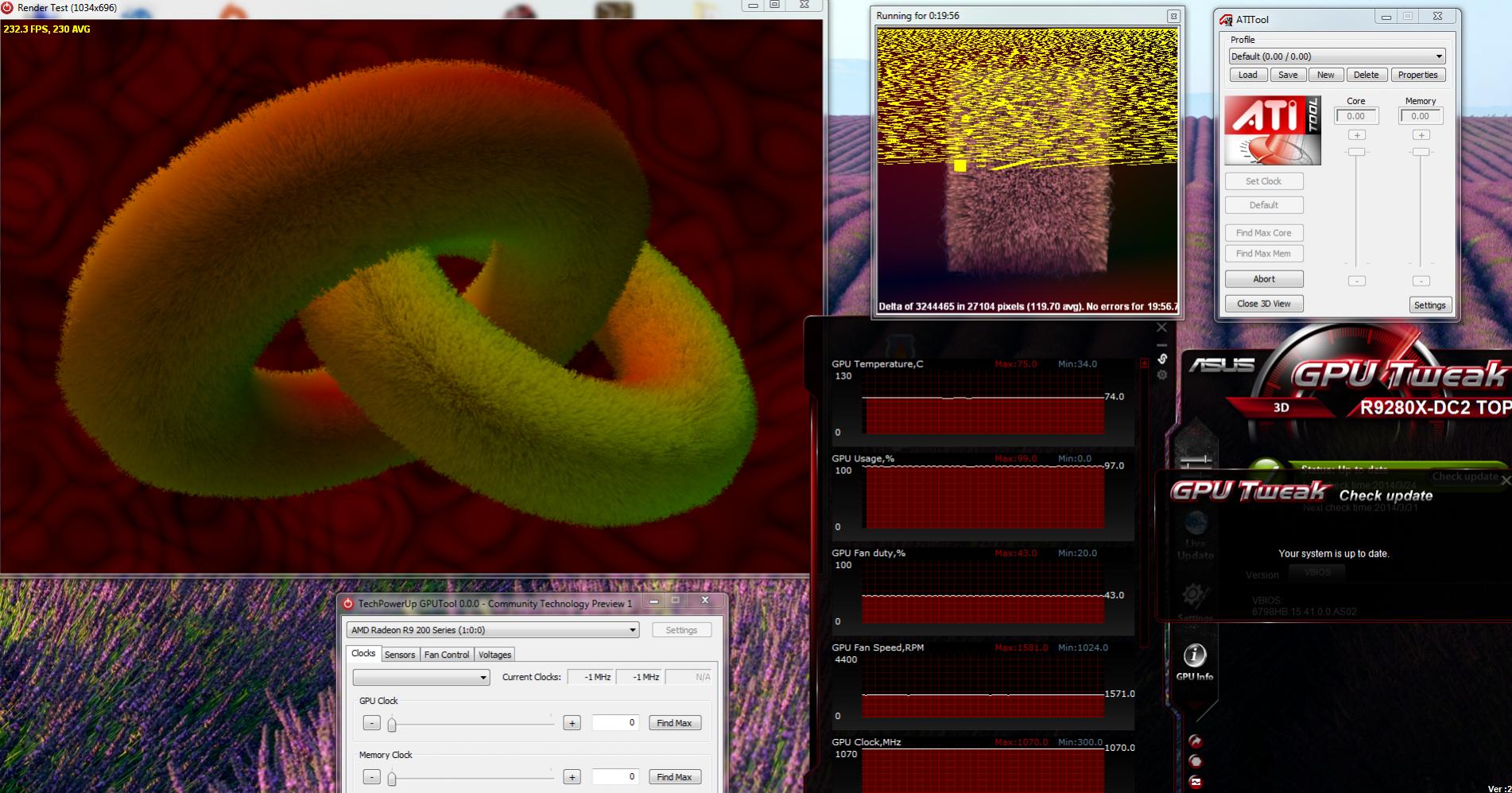The image size is (1512, 793).
Task: Expand the ATITool Profile dropdown
Action: [x=1438, y=56]
